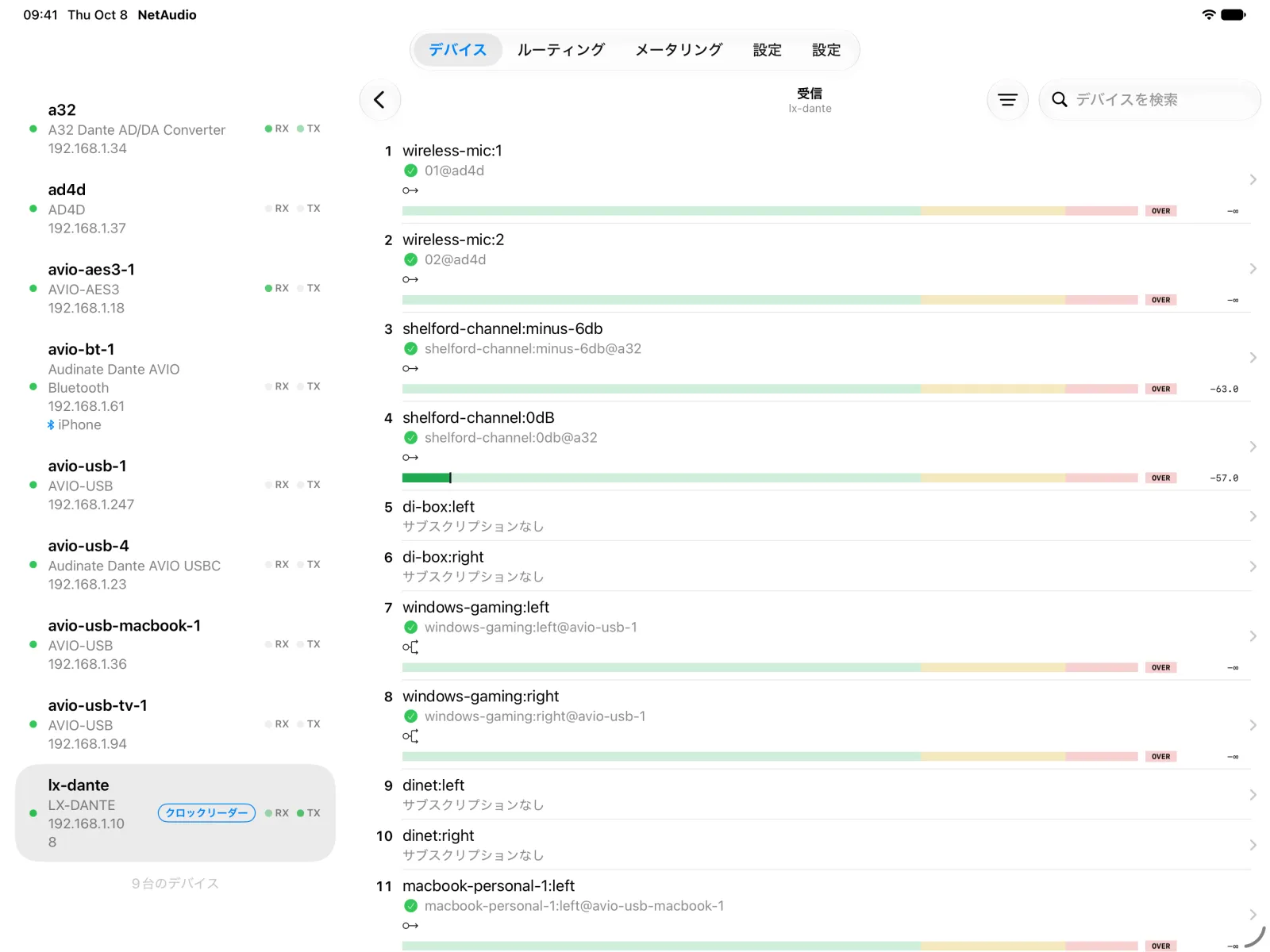
Task: Click multicast flow icon under windows-gaming:left
Action: [410, 647]
